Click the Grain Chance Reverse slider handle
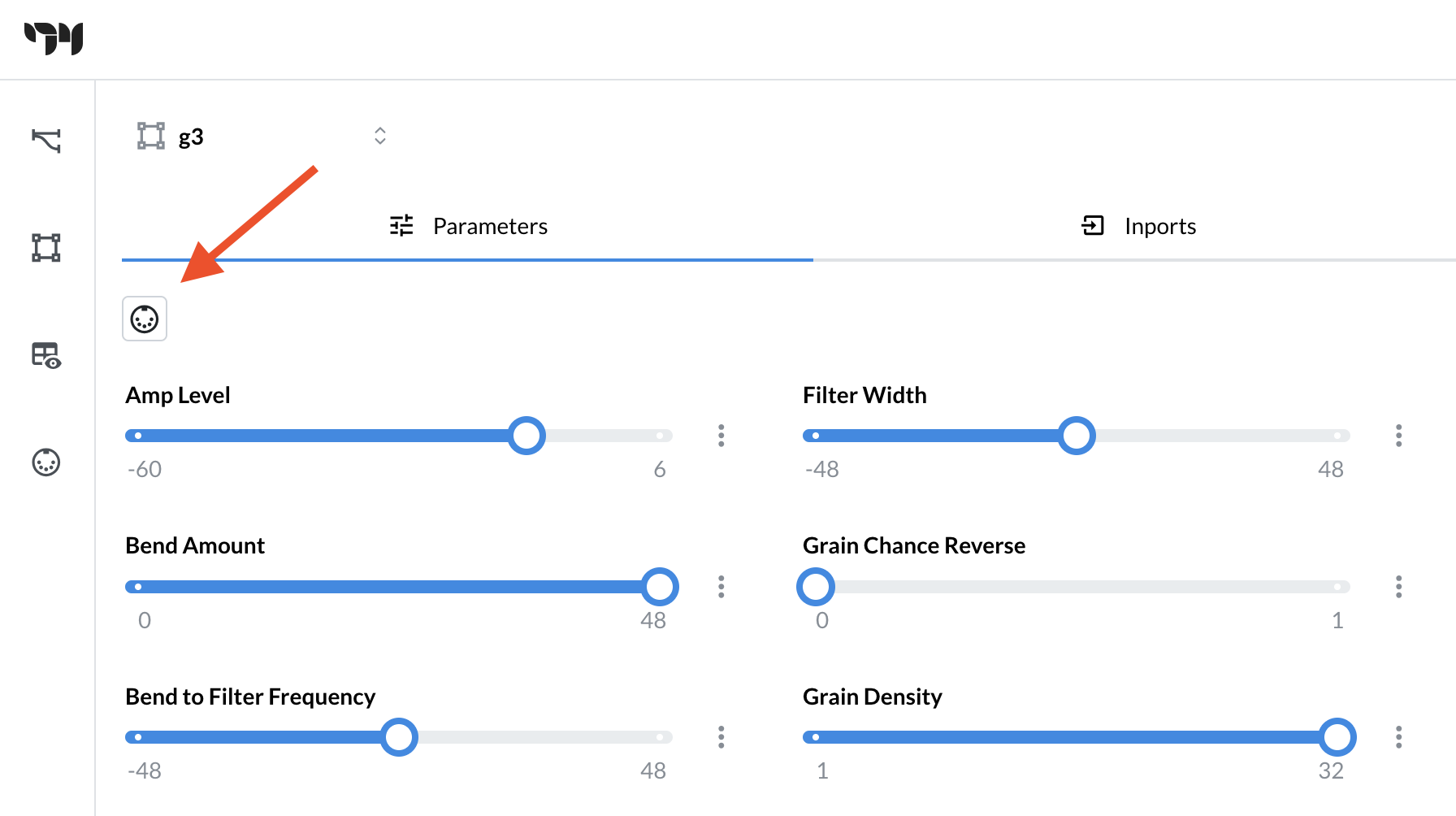Viewport: 1456px width, 816px height. coord(816,587)
